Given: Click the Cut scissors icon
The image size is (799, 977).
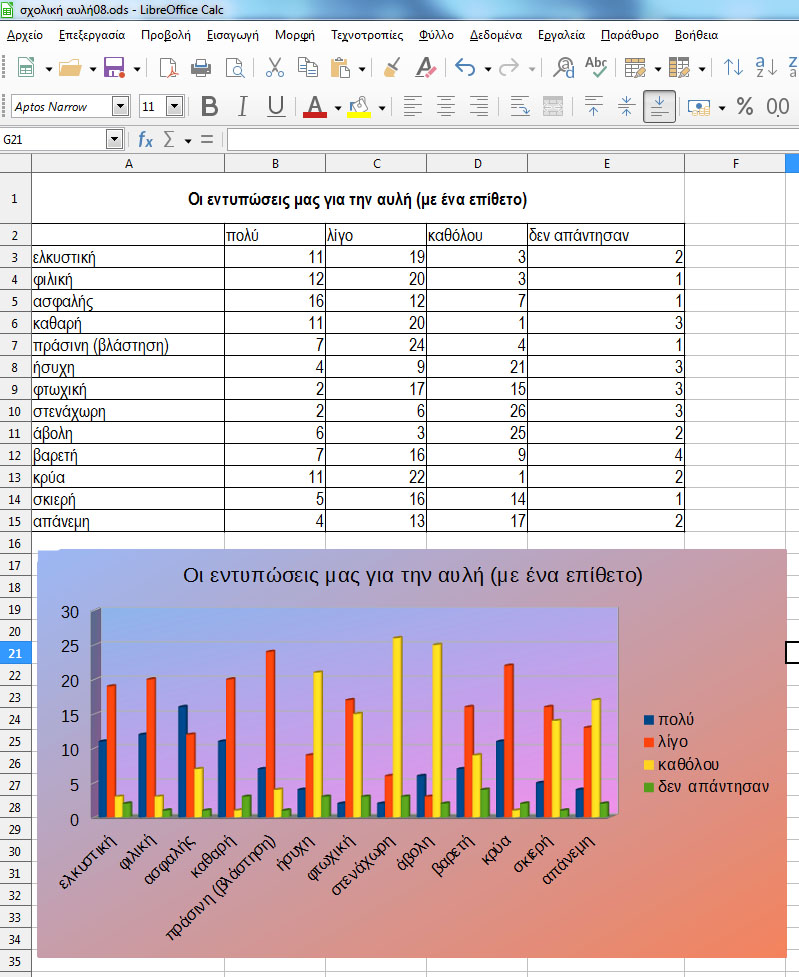Looking at the screenshot, I should click(x=274, y=68).
